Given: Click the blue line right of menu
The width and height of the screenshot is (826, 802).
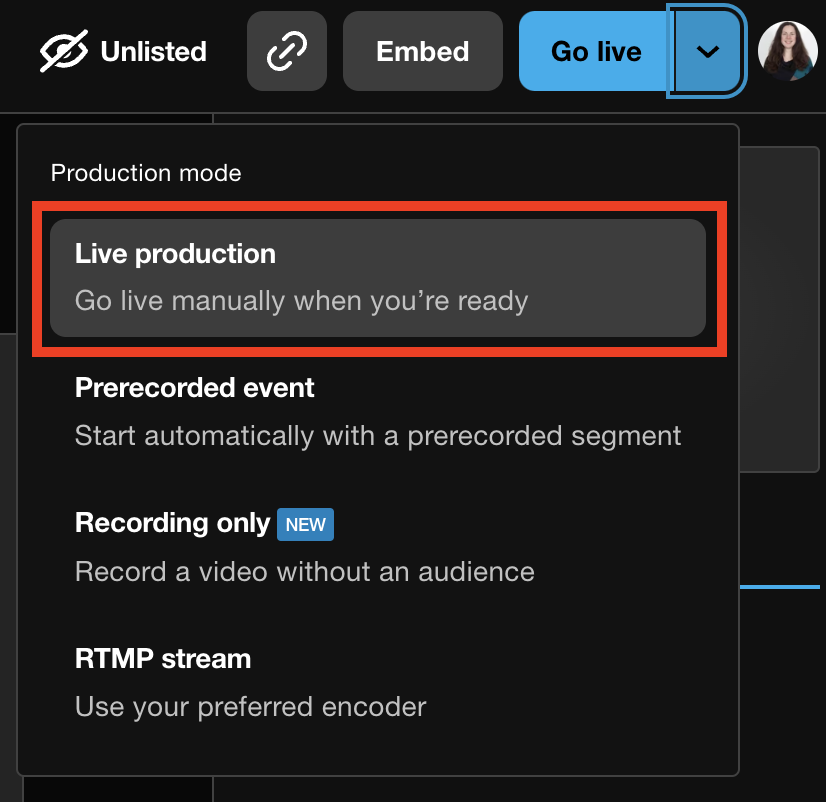Looking at the screenshot, I should (x=782, y=587).
